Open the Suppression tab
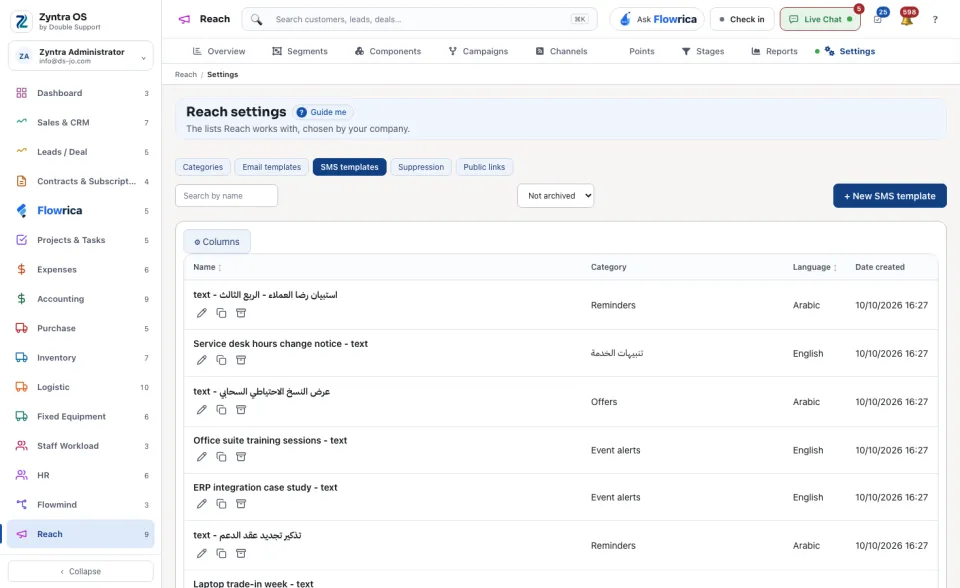The width and height of the screenshot is (960, 588). tap(421, 167)
